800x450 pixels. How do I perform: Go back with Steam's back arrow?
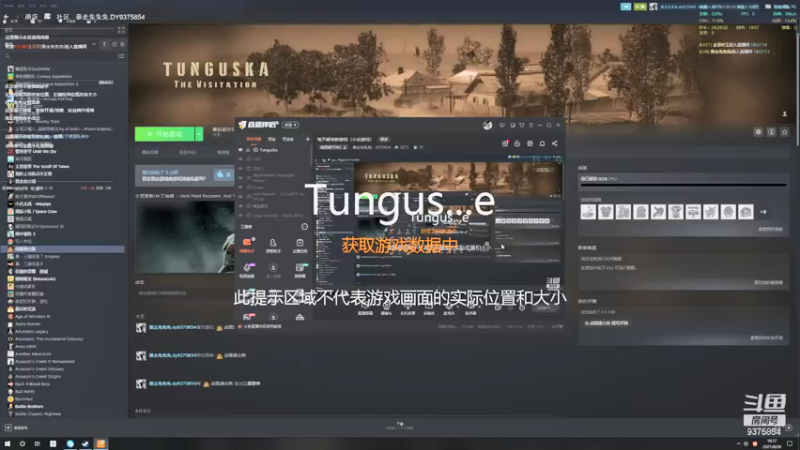click(6, 18)
